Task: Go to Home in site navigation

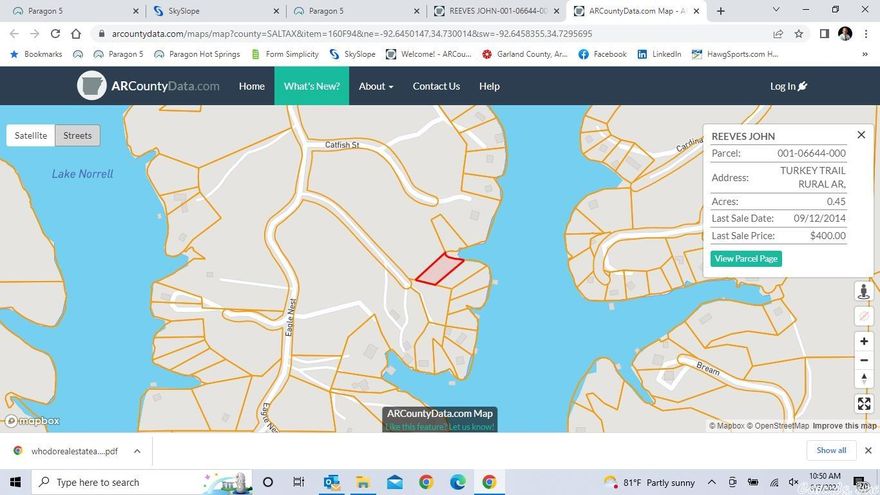Action: (251, 86)
